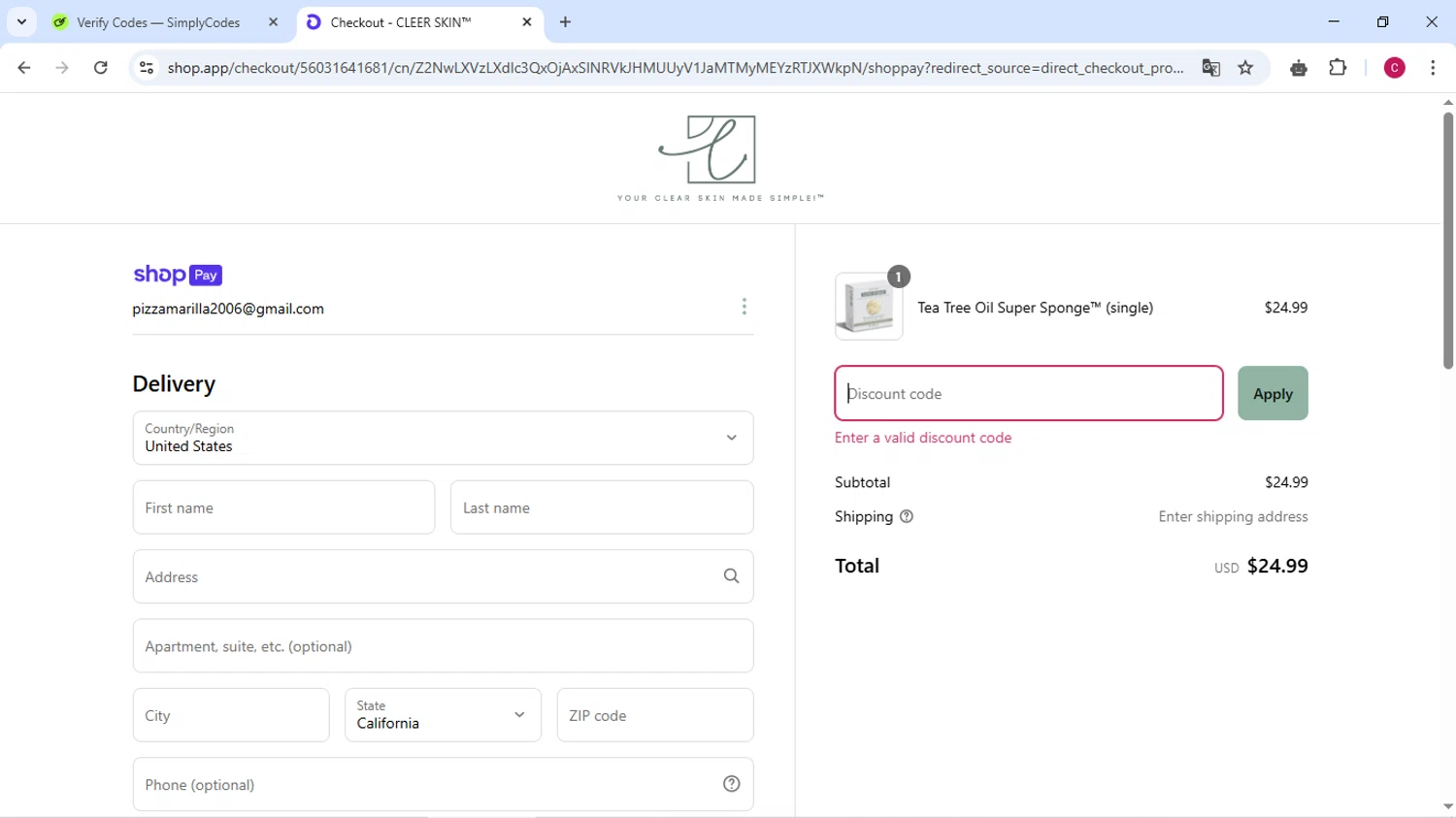The image size is (1456, 818).
Task: Show phone number help question icon
Action: tap(732, 784)
